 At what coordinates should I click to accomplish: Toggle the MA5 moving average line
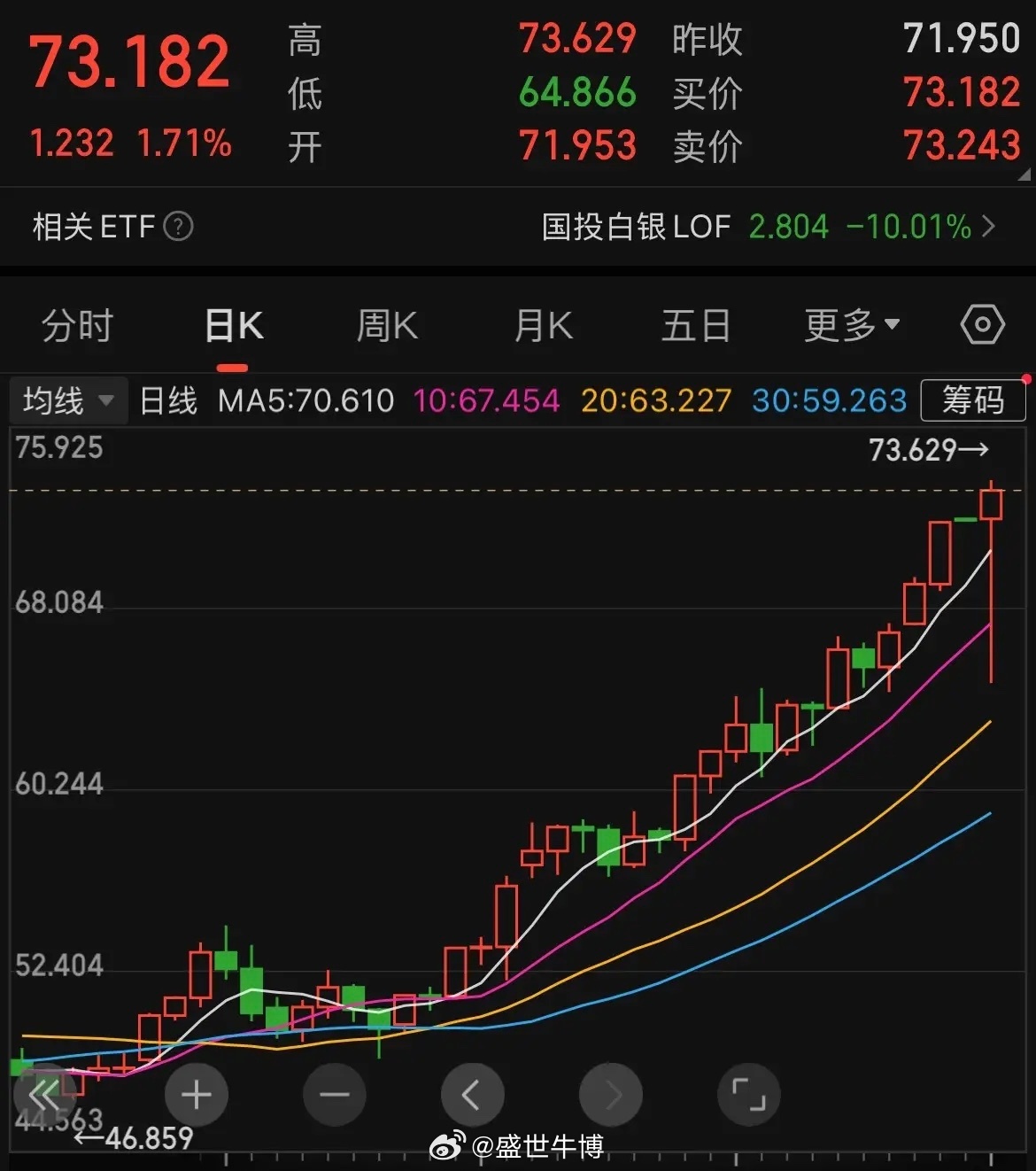[x=305, y=400]
